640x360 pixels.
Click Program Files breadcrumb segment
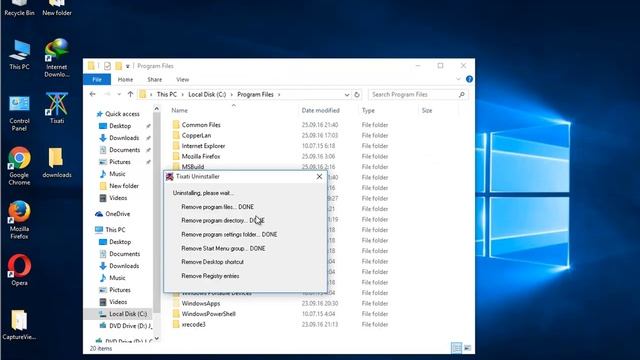pos(256,94)
